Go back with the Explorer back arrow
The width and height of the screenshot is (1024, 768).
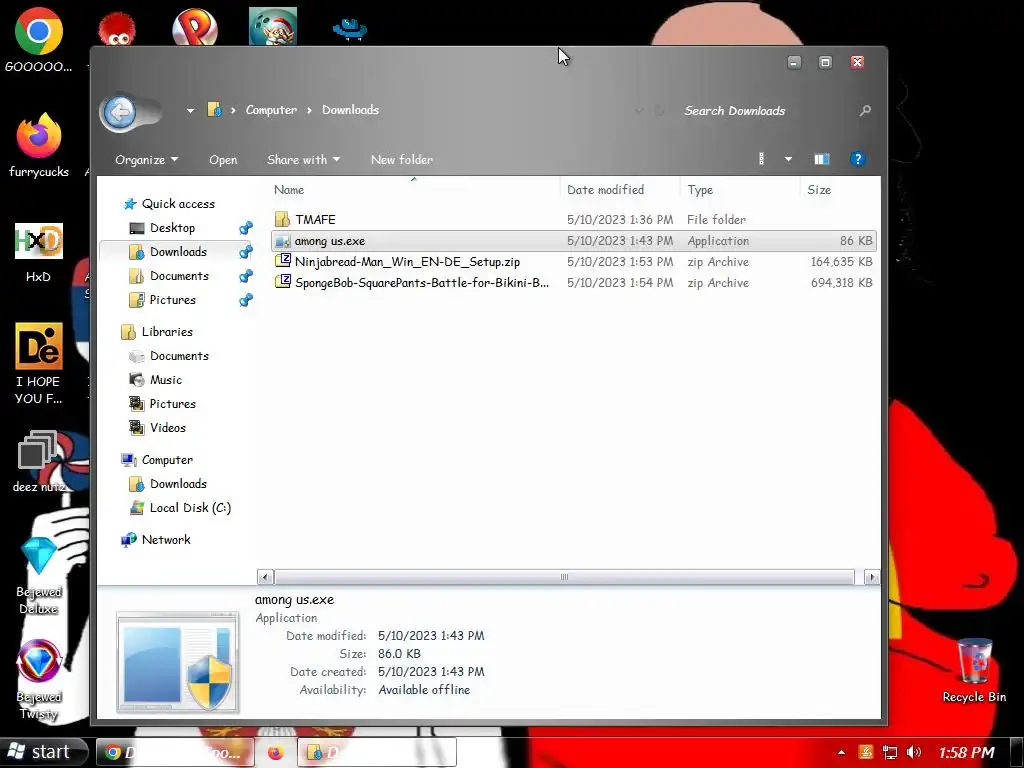[120, 112]
